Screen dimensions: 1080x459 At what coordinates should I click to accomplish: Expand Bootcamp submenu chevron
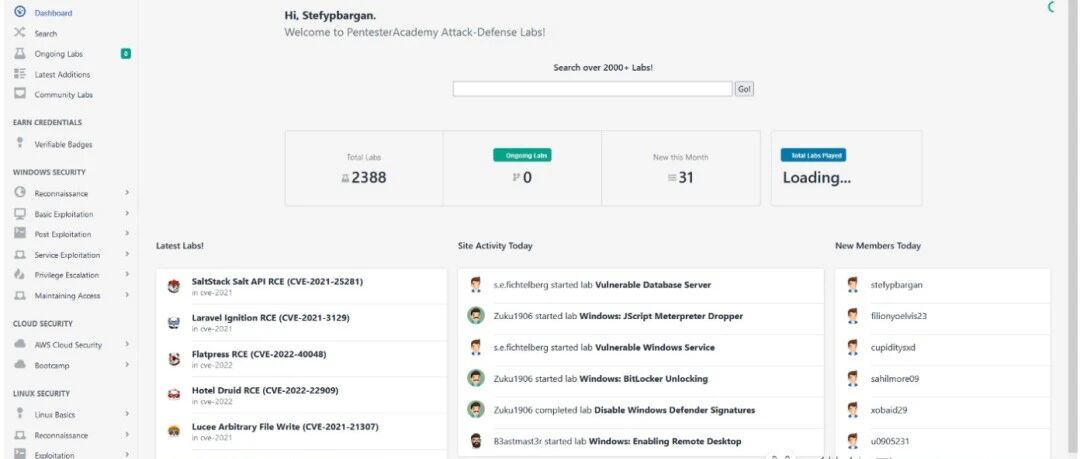127,365
